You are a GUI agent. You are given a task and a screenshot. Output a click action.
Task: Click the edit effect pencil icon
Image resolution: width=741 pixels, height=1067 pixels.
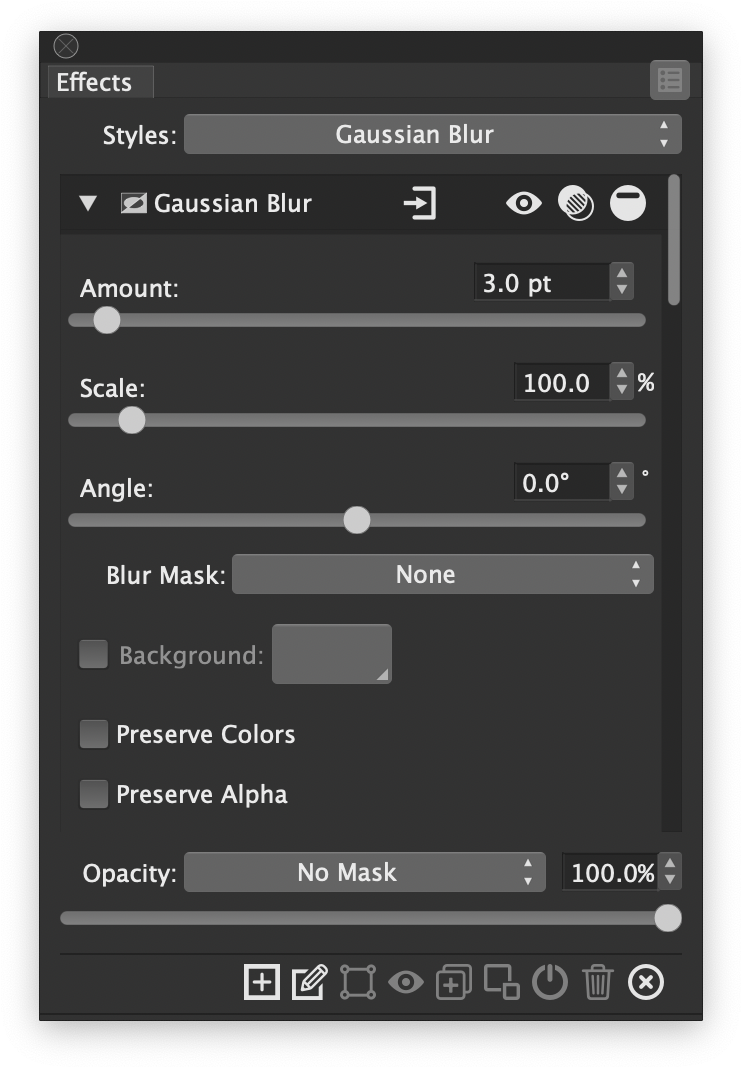tap(309, 982)
